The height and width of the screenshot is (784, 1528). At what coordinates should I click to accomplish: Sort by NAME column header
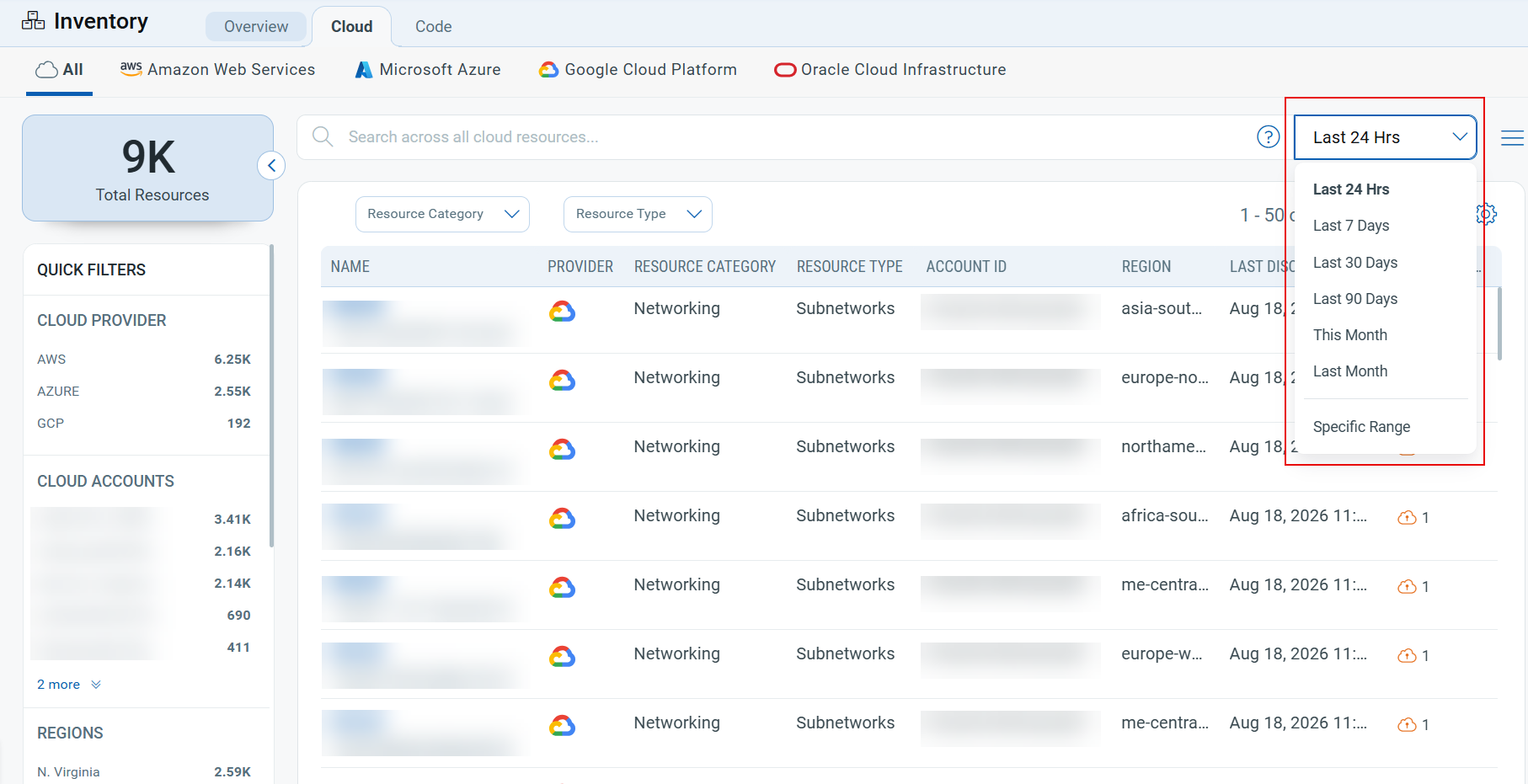point(350,267)
